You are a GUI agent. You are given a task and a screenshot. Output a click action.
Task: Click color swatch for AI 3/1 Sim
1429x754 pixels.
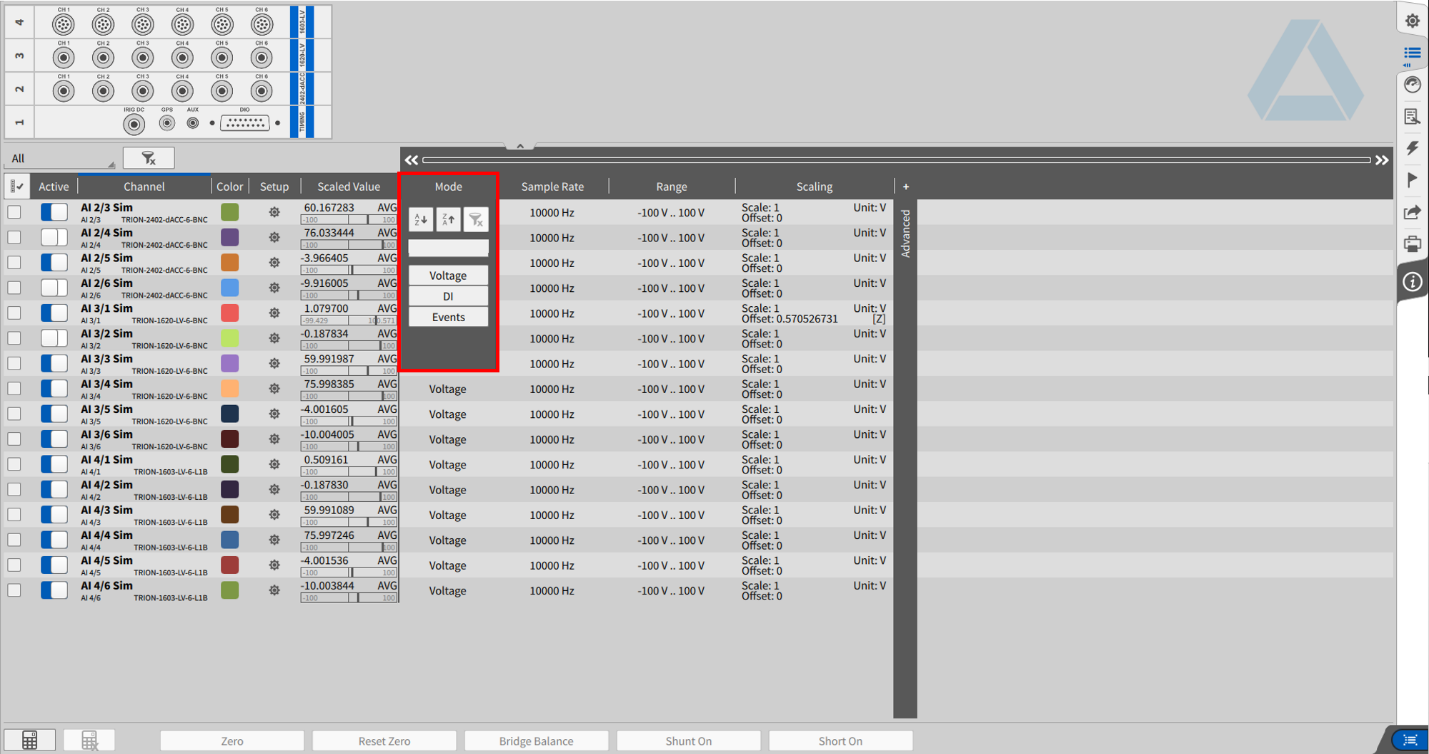[x=230, y=313]
